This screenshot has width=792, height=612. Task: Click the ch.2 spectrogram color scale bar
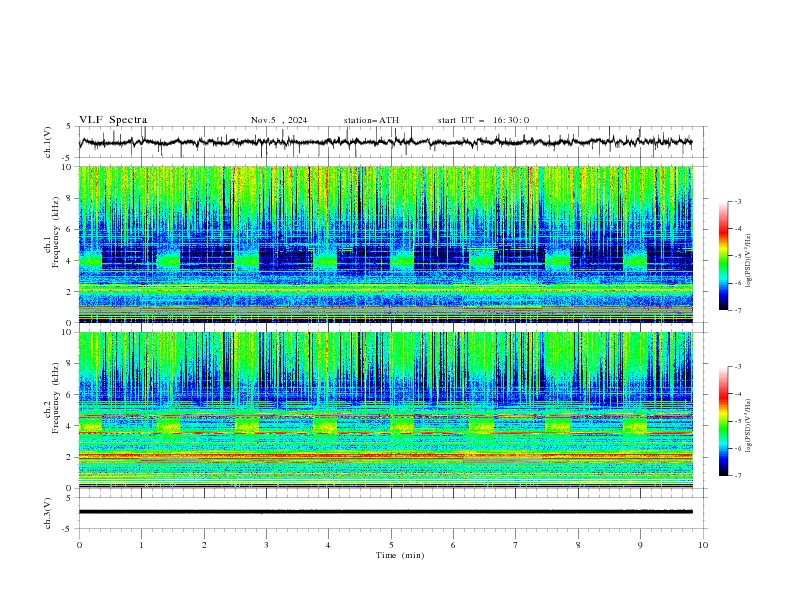click(x=723, y=421)
